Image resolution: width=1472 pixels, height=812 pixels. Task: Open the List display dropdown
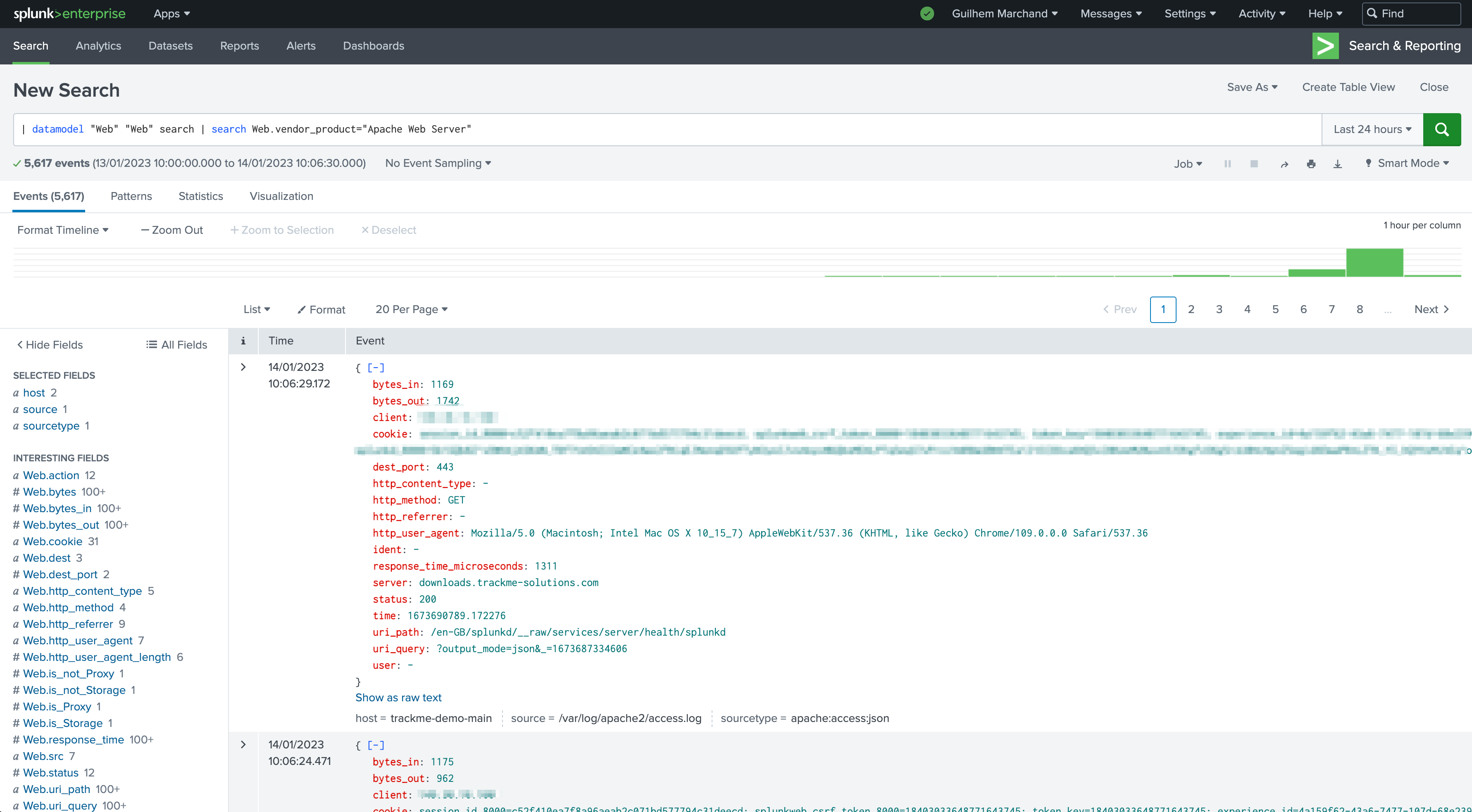(257, 309)
